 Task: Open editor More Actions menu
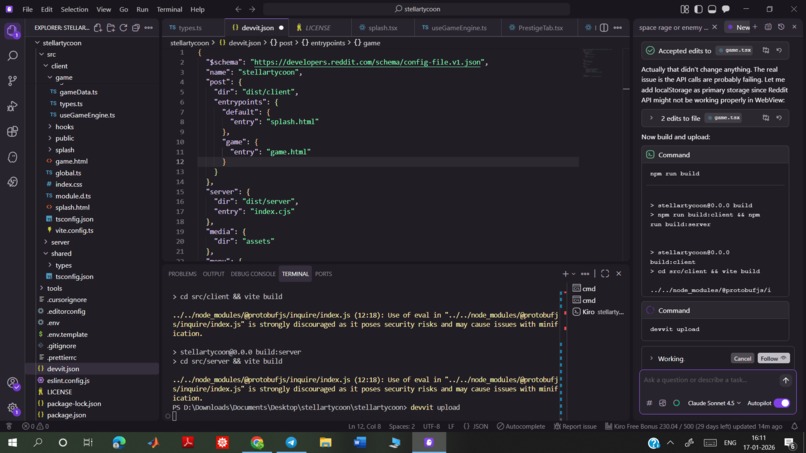617,28
